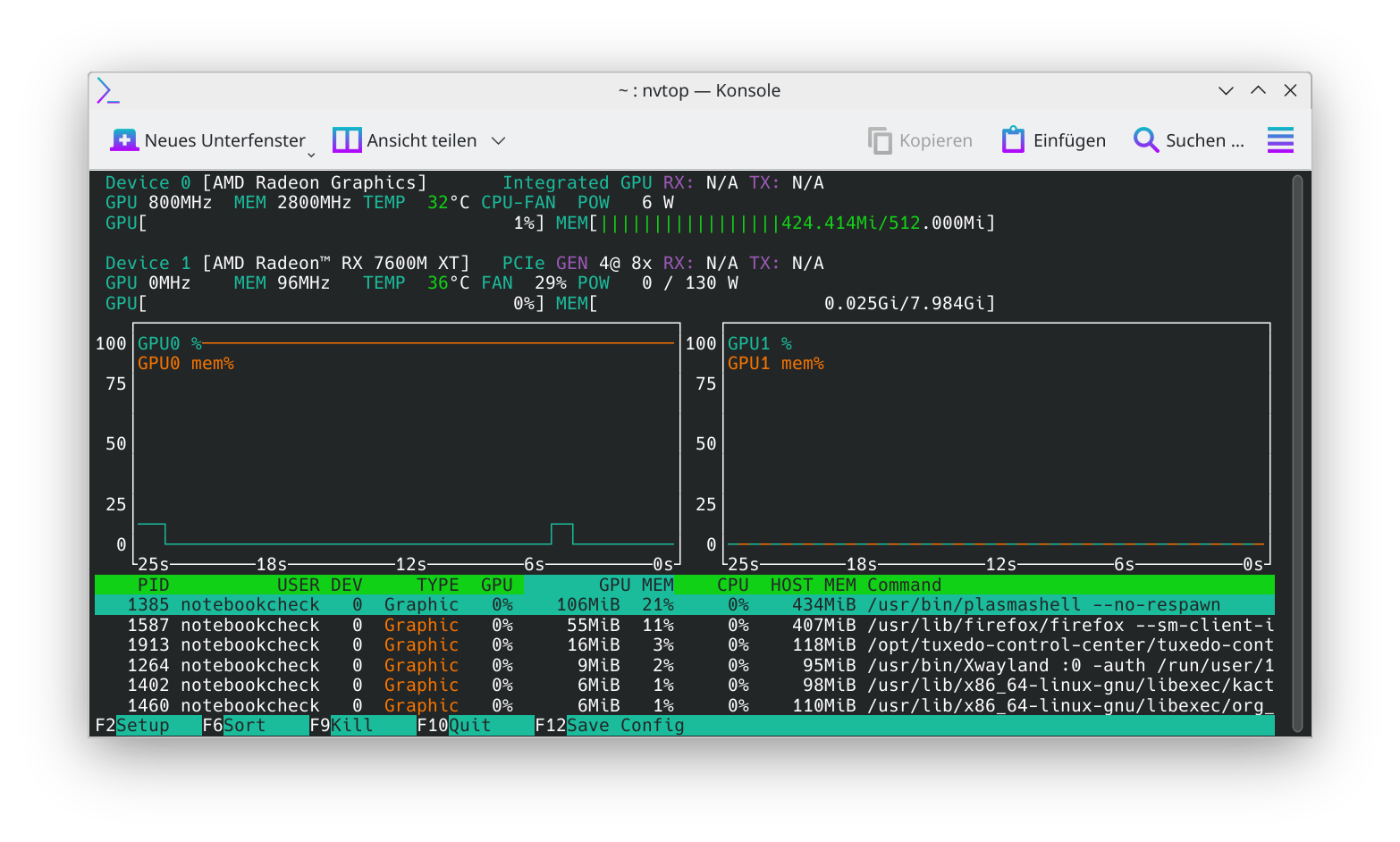Select the plasmashell process row PID 1385
Viewport: 1400px width, 842px height.
(x=685, y=605)
